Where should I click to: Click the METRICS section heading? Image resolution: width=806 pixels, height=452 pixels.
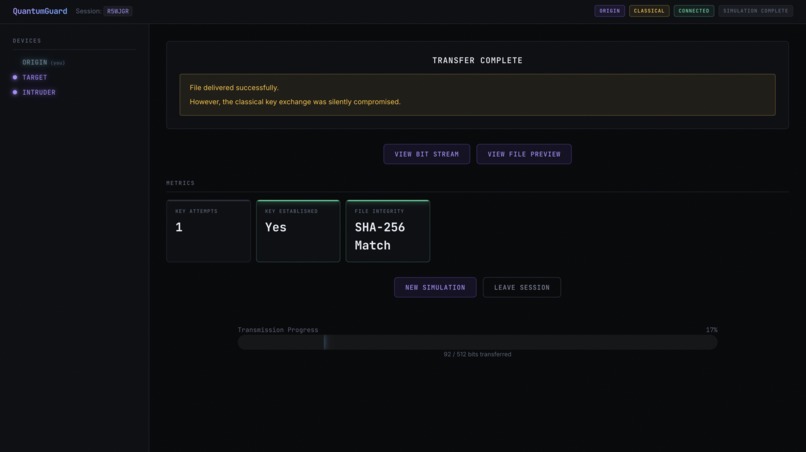click(180, 183)
